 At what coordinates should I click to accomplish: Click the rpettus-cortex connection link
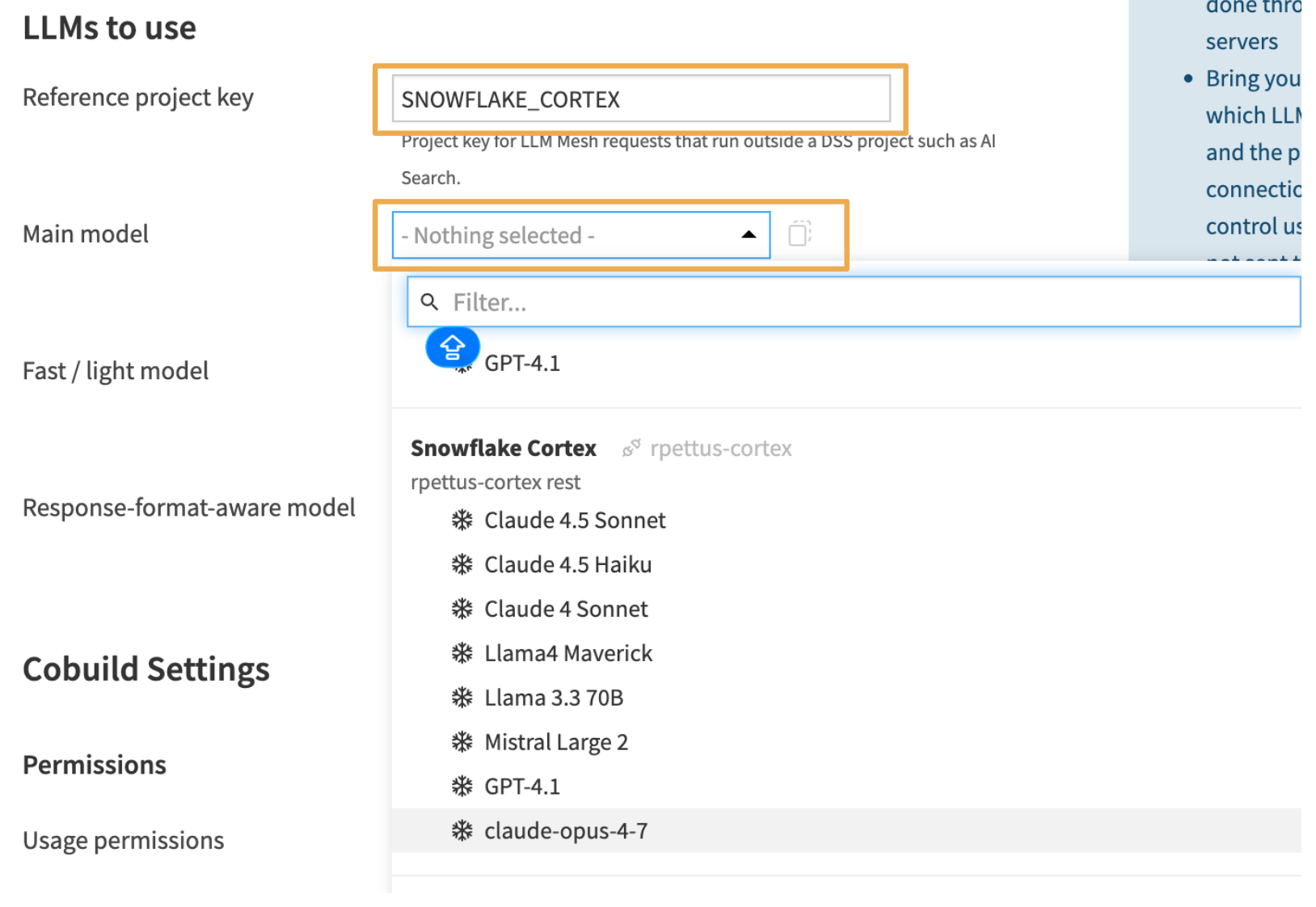click(x=720, y=448)
